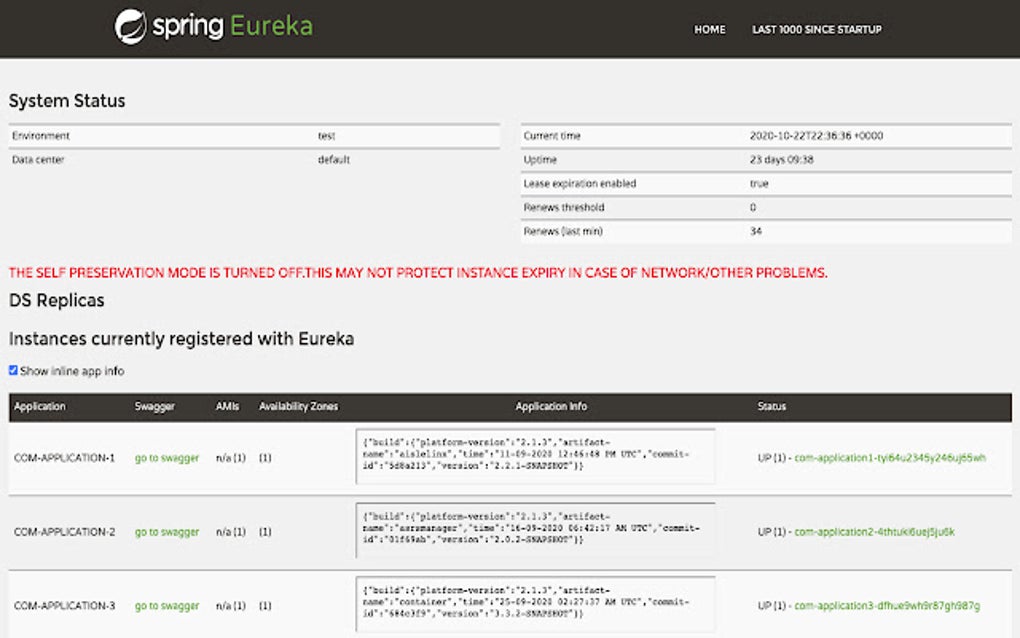Go to swagger for COM-APPLICATION-1
Screen dimensions: 1020x638
[x=167, y=458]
